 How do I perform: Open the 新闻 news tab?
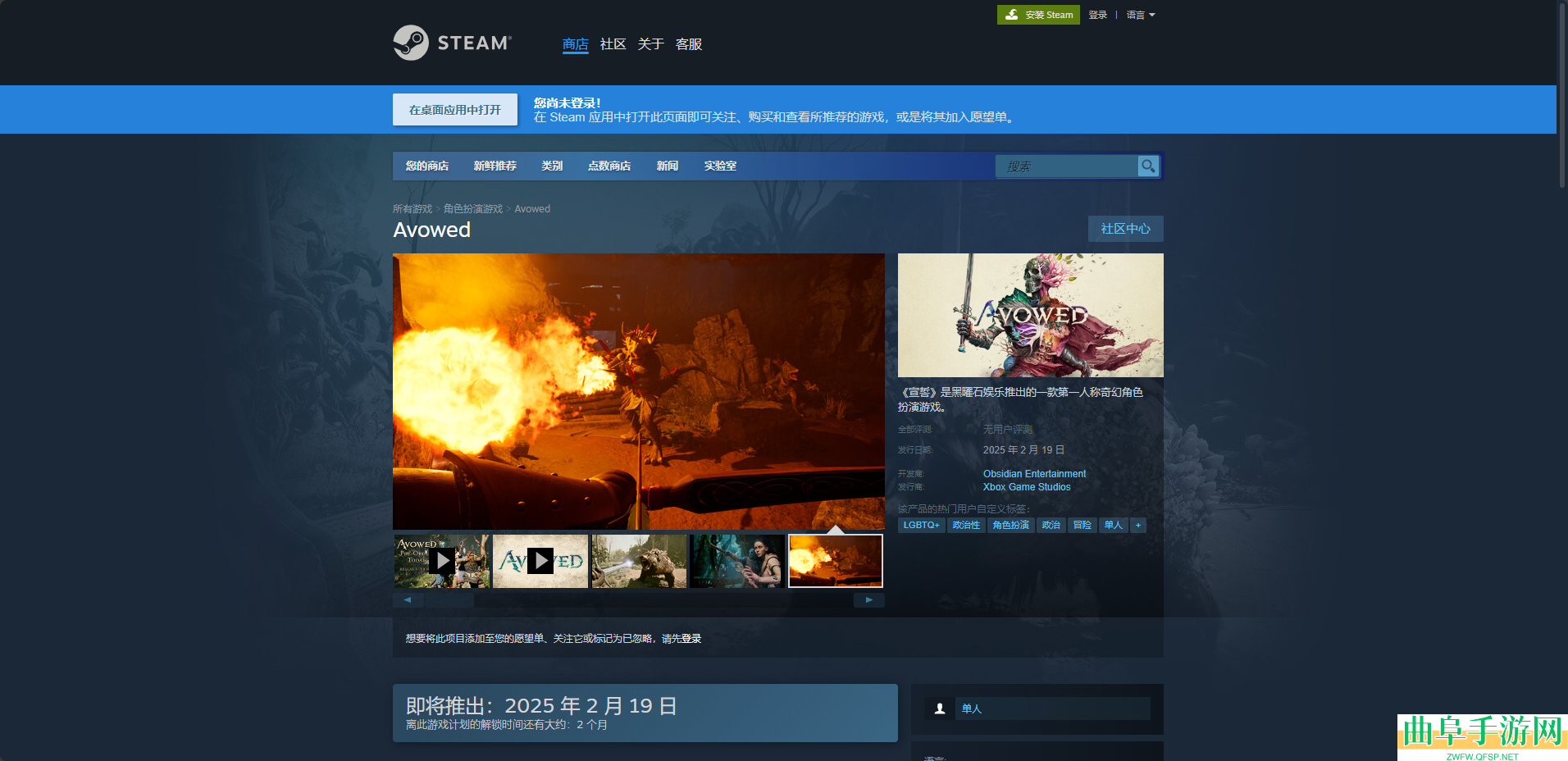pos(668,166)
